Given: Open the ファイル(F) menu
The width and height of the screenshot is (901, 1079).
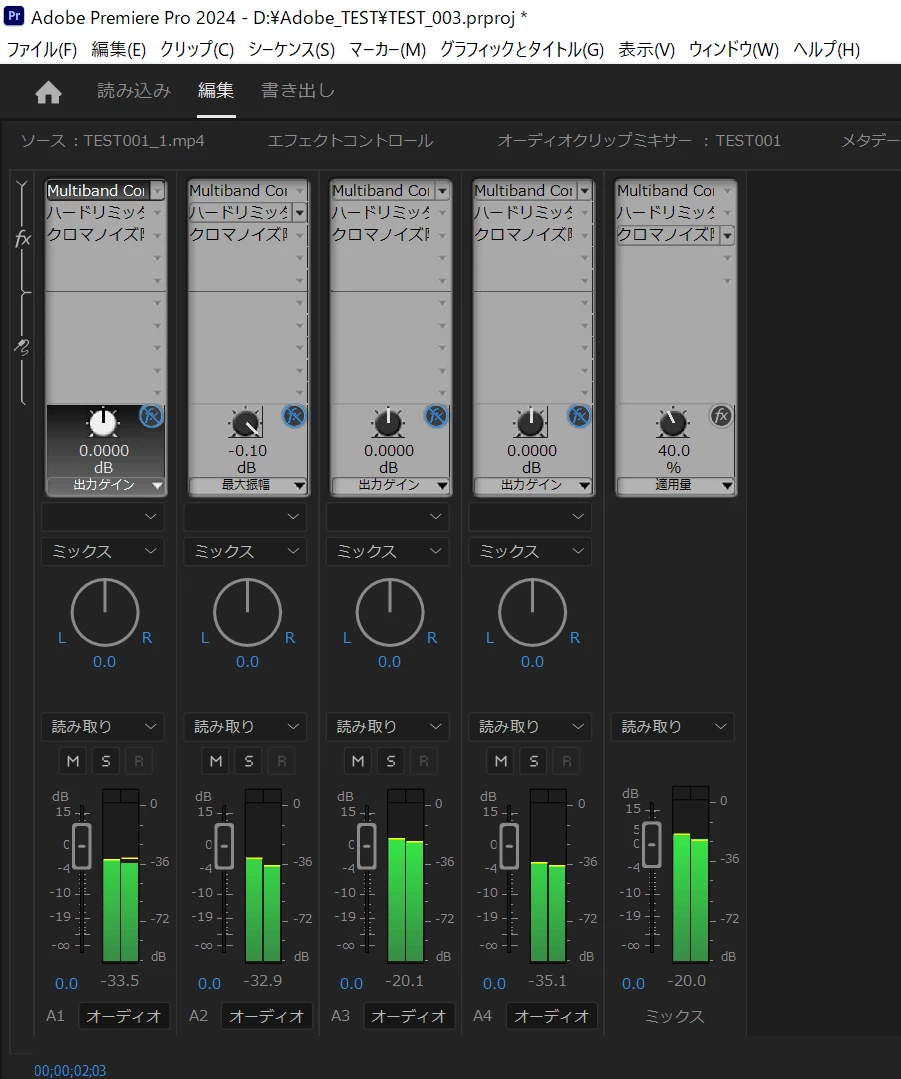Looking at the screenshot, I should [42, 50].
